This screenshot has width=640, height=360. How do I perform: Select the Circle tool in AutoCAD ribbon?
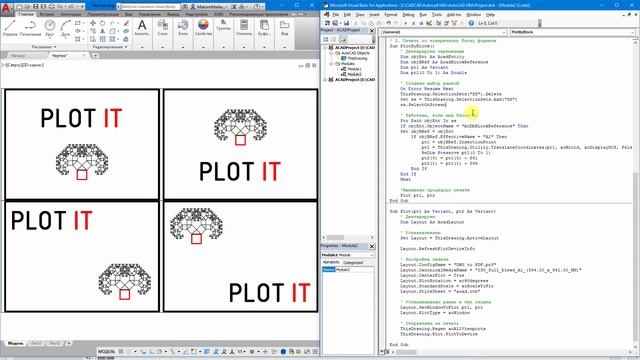coord(50,27)
